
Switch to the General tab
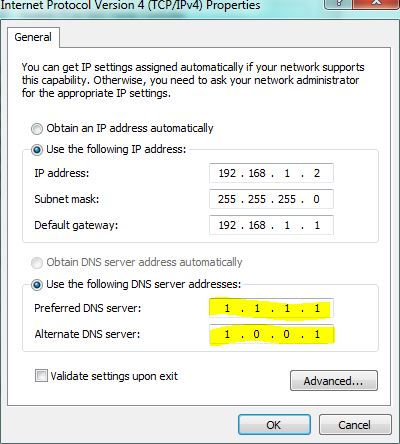click(33, 37)
